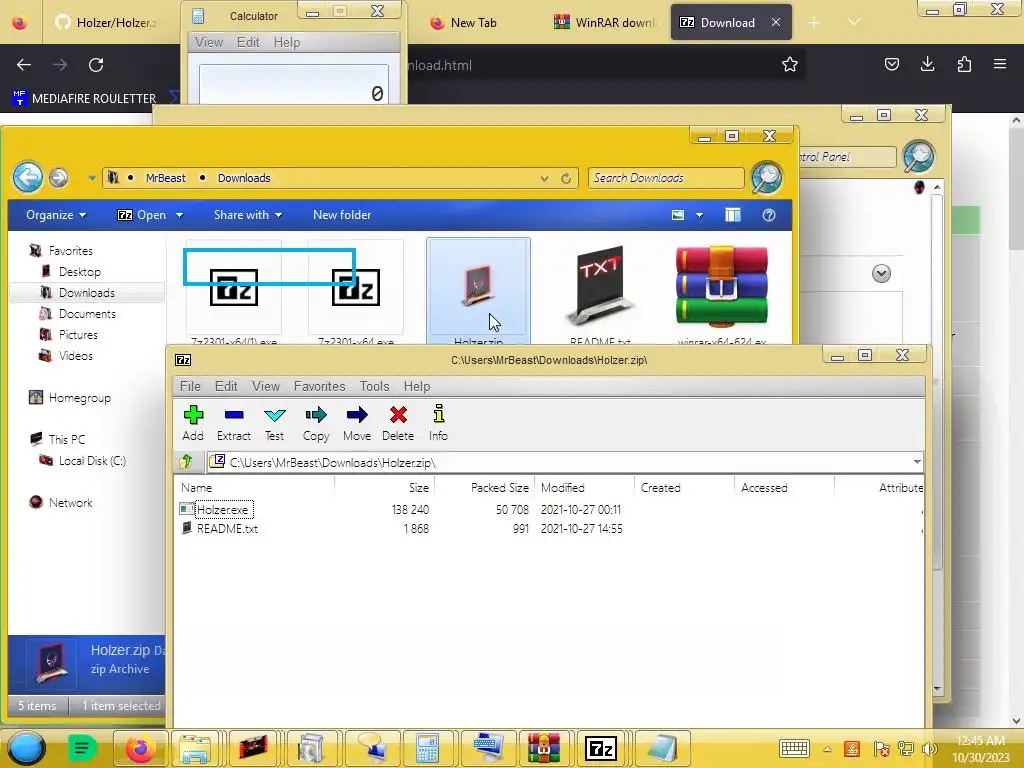This screenshot has height=768, width=1024.
Task: Open Tools menu in 7-Zip
Action: pyautogui.click(x=374, y=386)
